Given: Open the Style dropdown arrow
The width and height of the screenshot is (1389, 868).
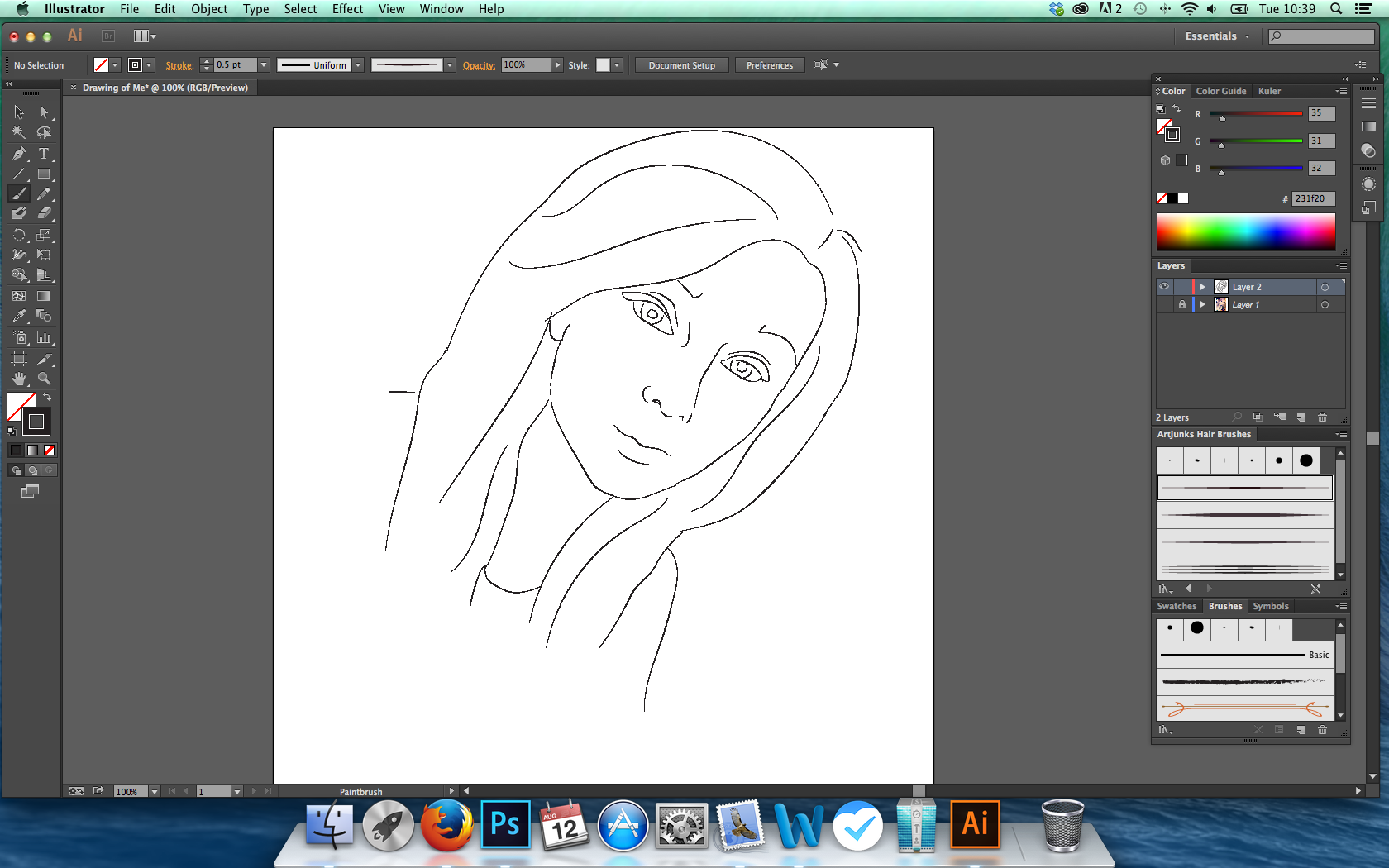Looking at the screenshot, I should [617, 65].
